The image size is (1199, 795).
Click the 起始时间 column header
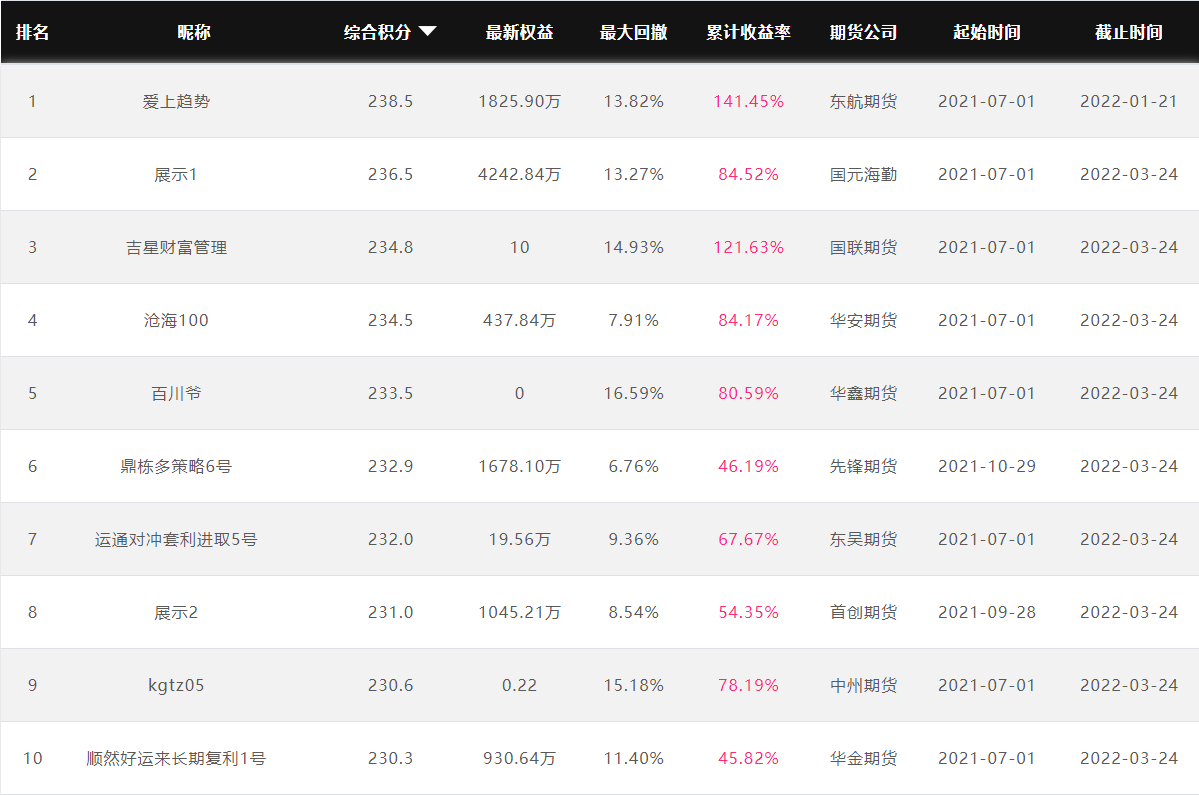pos(986,32)
